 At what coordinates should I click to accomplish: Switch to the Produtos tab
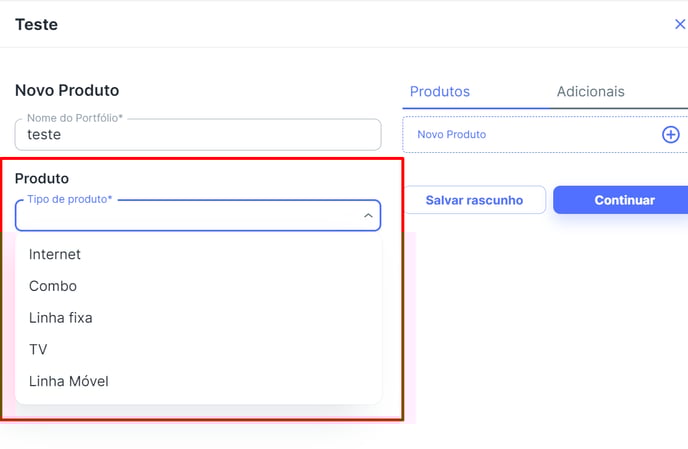point(440,91)
